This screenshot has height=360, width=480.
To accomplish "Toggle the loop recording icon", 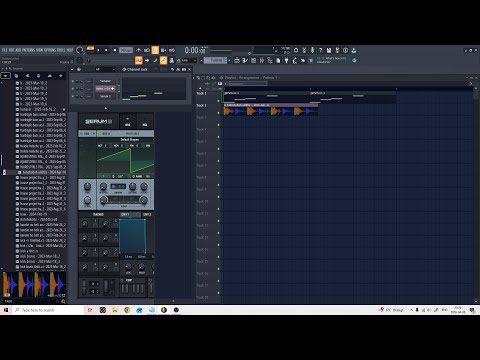I will [x=172, y=50].
